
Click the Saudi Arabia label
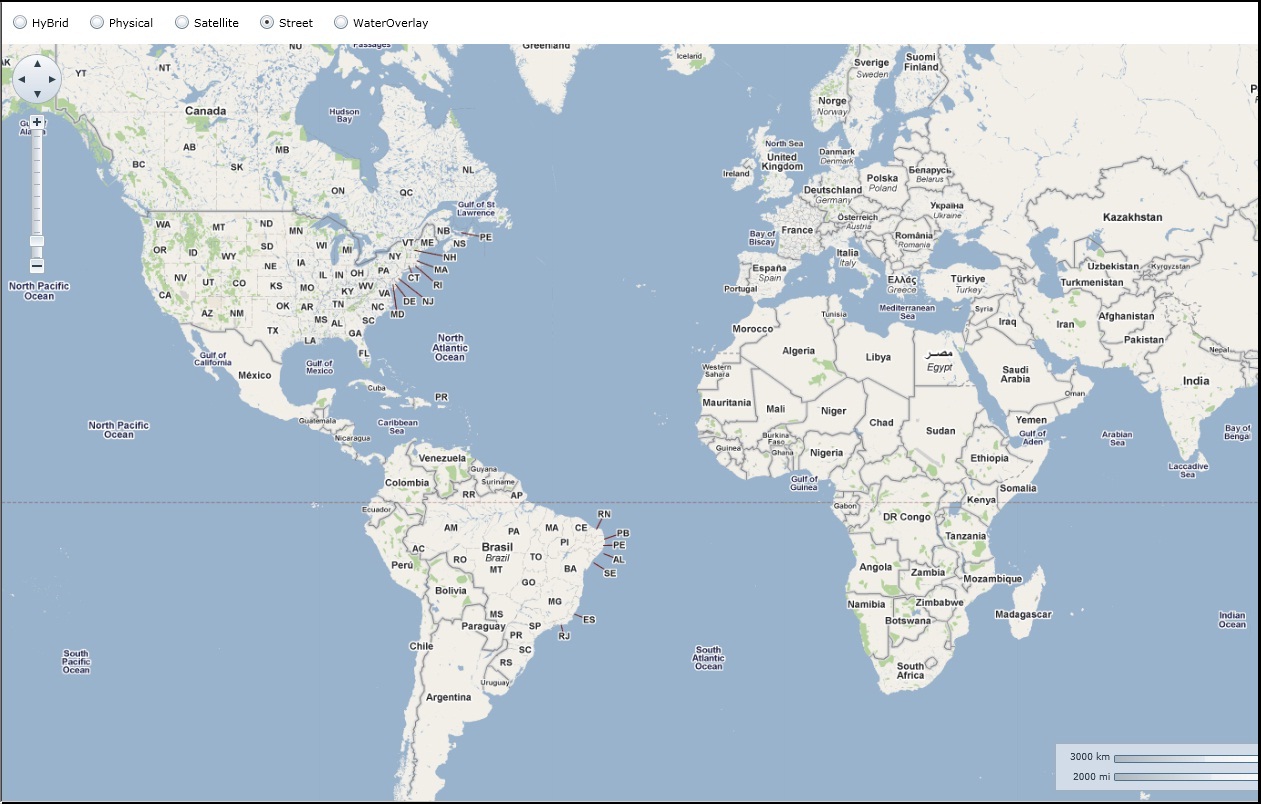click(x=1015, y=374)
